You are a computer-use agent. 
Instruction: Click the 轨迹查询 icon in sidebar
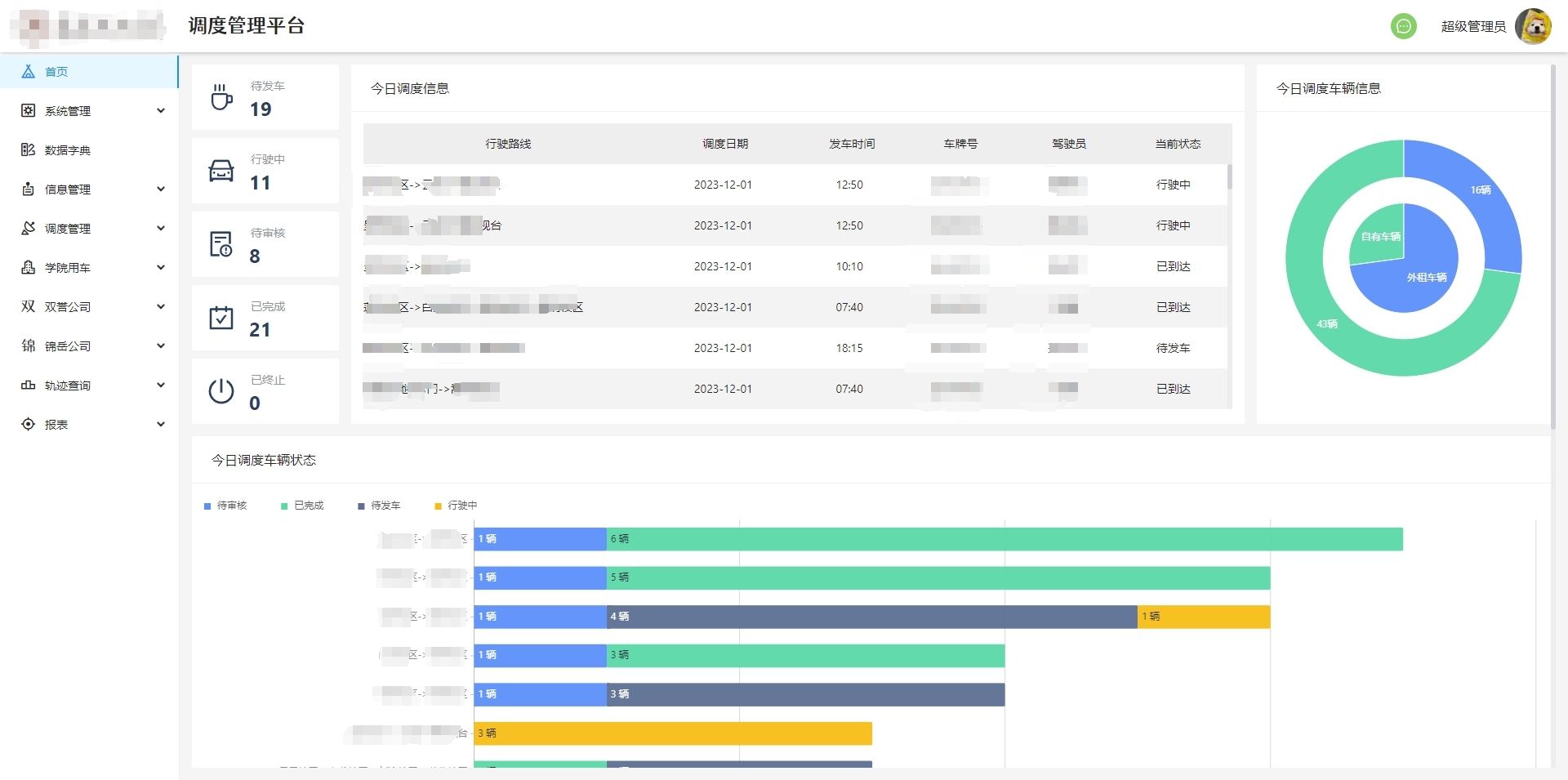pyautogui.click(x=28, y=386)
